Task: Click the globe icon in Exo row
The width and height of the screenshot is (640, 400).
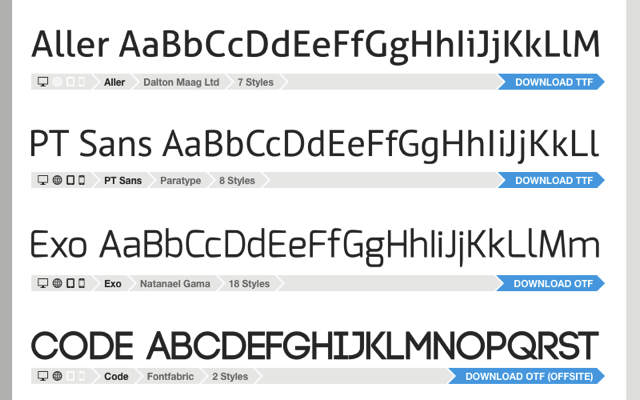Action: pos(58,283)
